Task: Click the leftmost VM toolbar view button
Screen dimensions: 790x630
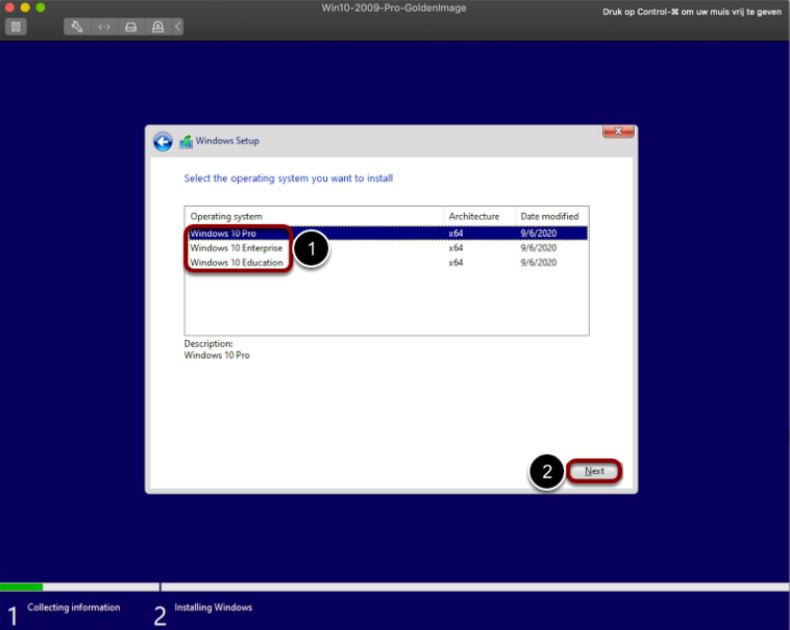Action: click(17, 27)
